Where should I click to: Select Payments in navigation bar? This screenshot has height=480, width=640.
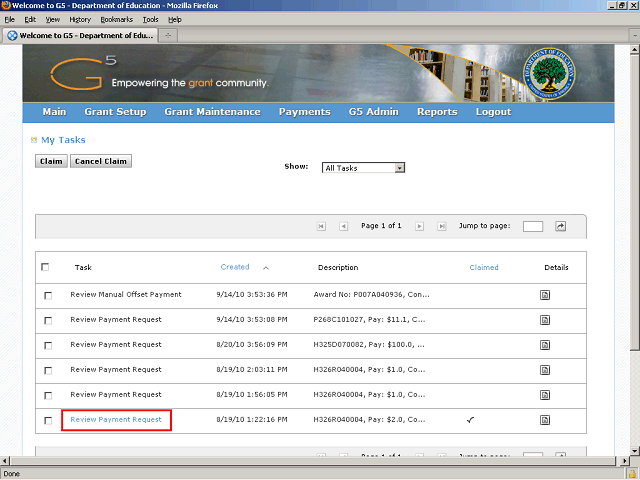304,112
